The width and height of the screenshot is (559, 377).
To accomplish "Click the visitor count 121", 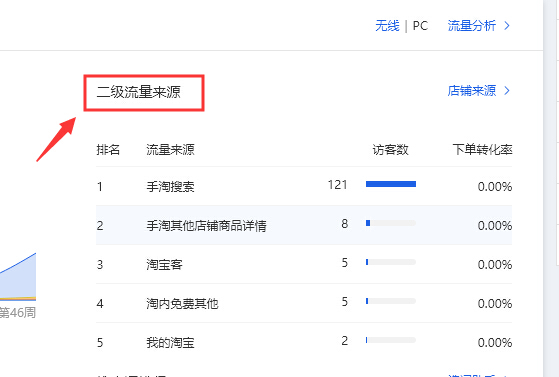I will coord(337,185).
